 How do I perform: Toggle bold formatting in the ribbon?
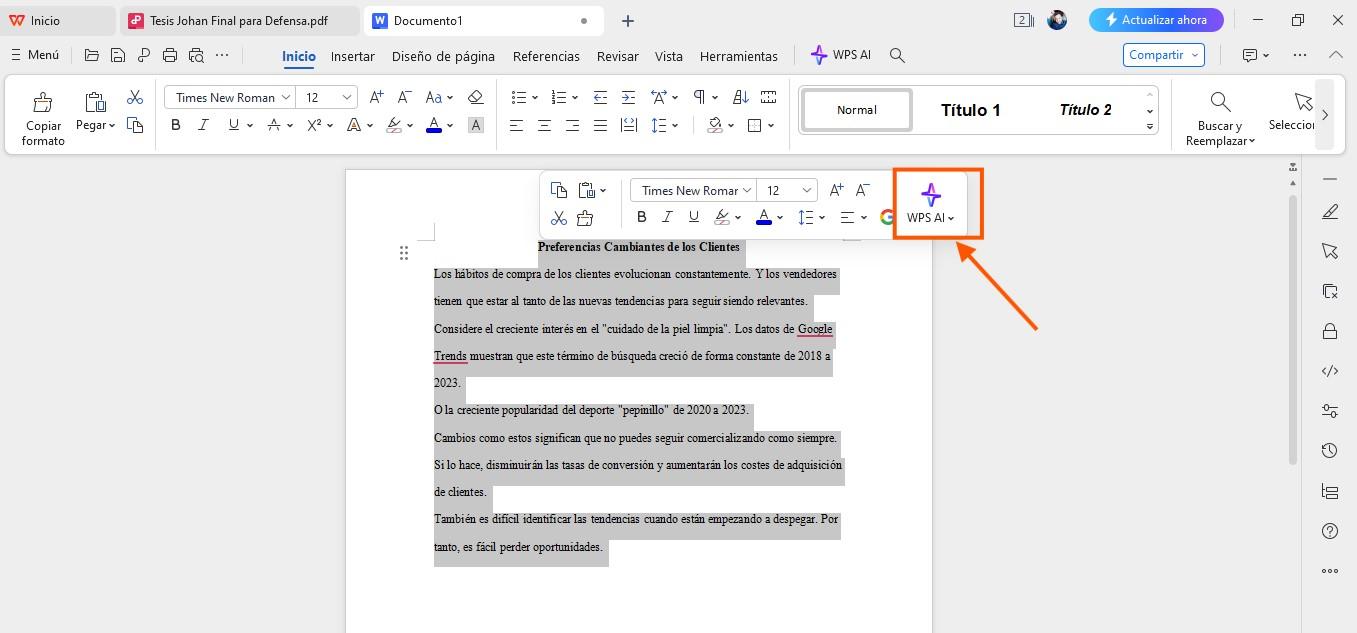pyautogui.click(x=176, y=124)
